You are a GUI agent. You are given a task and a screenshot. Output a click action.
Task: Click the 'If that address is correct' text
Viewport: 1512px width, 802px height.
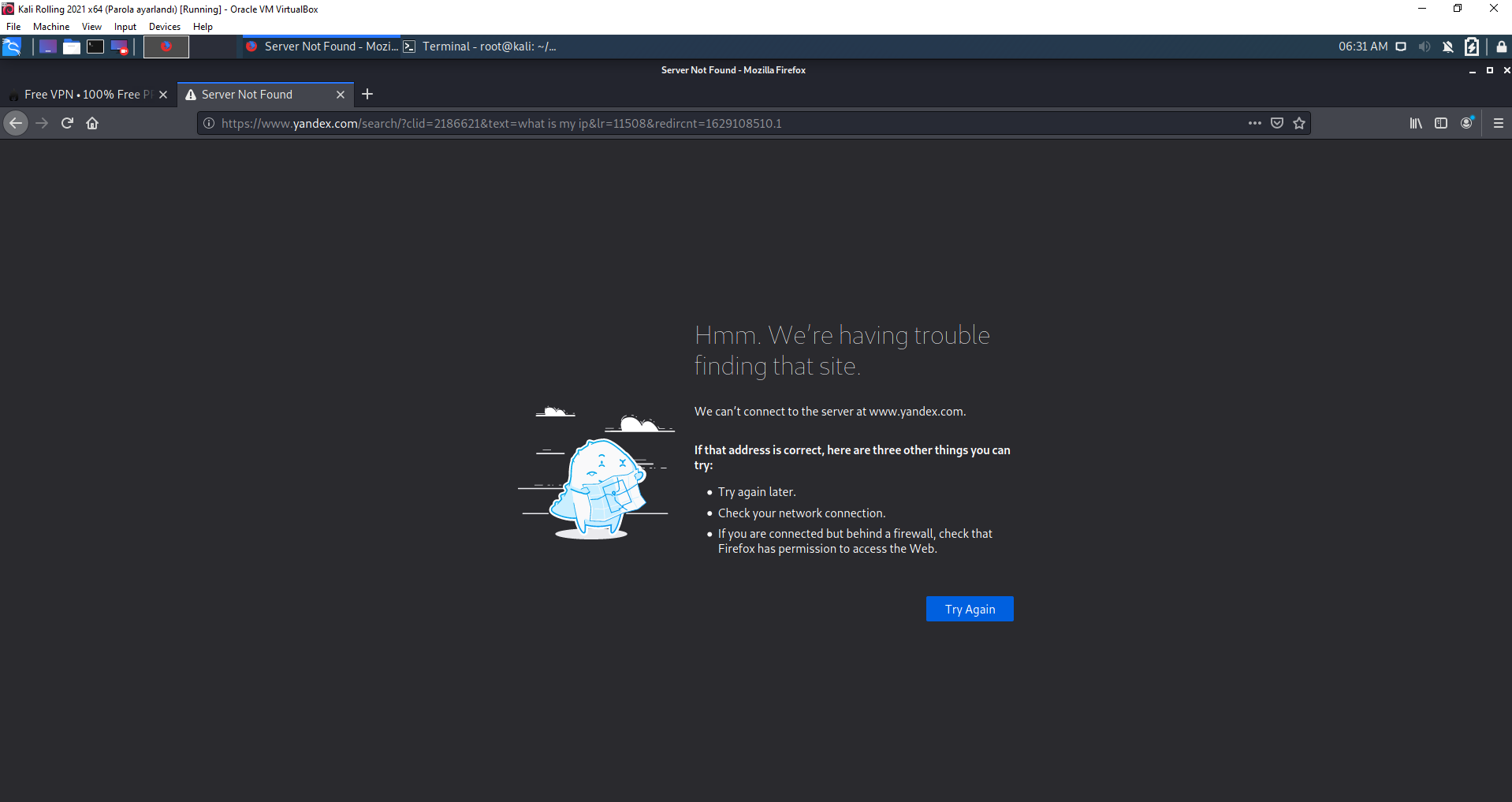tap(852, 457)
